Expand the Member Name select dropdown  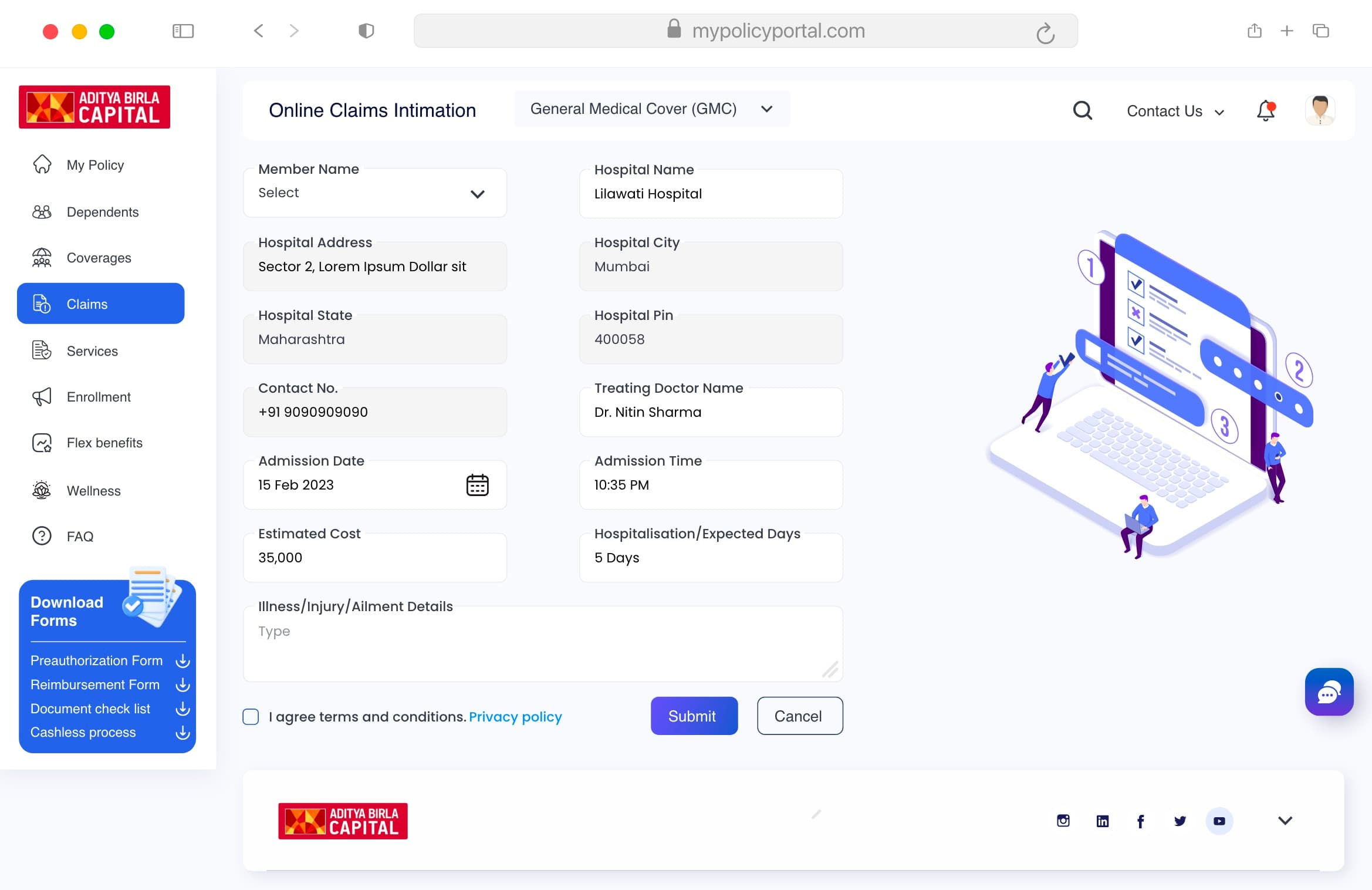[x=374, y=193]
